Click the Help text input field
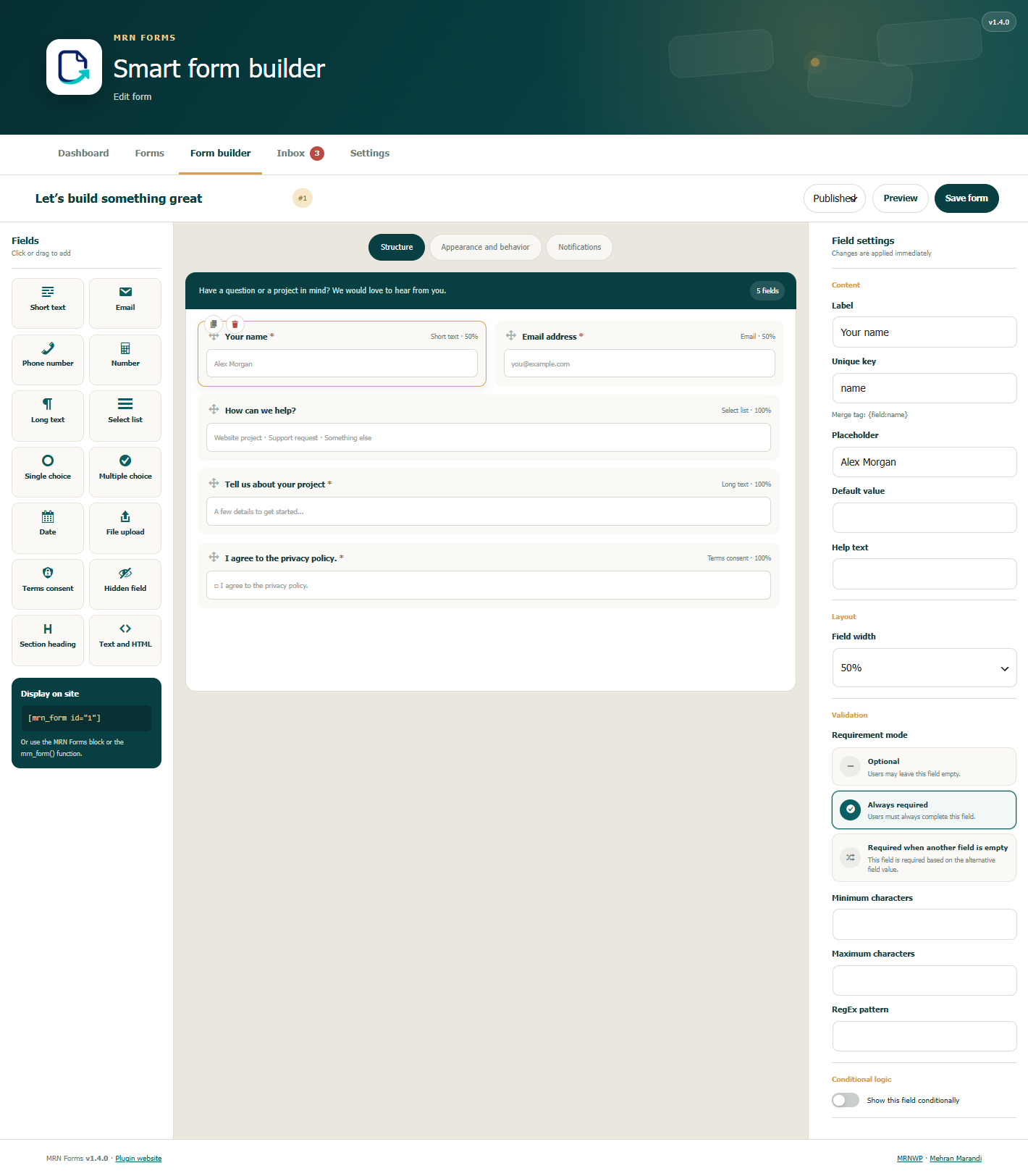The image size is (1028, 1176). [x=924, y=574]
